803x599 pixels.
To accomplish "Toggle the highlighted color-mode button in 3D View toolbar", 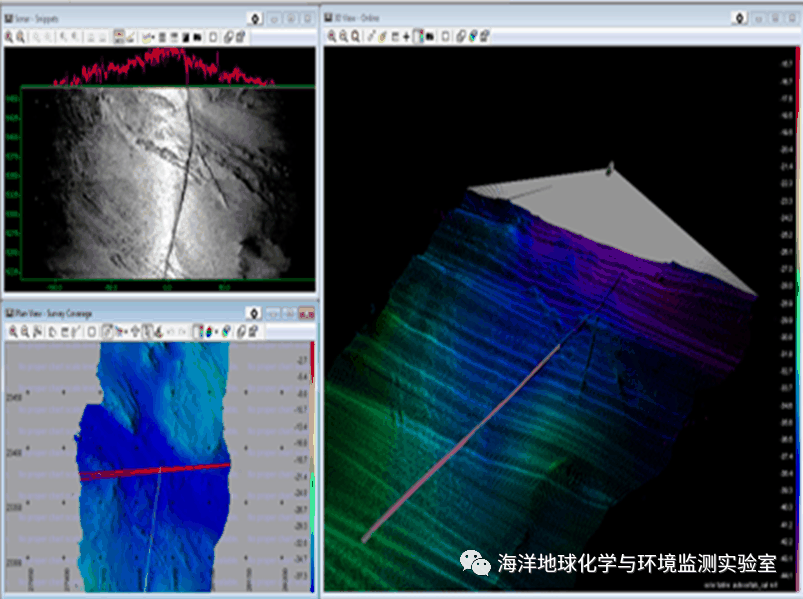I will tap(418, 36).
